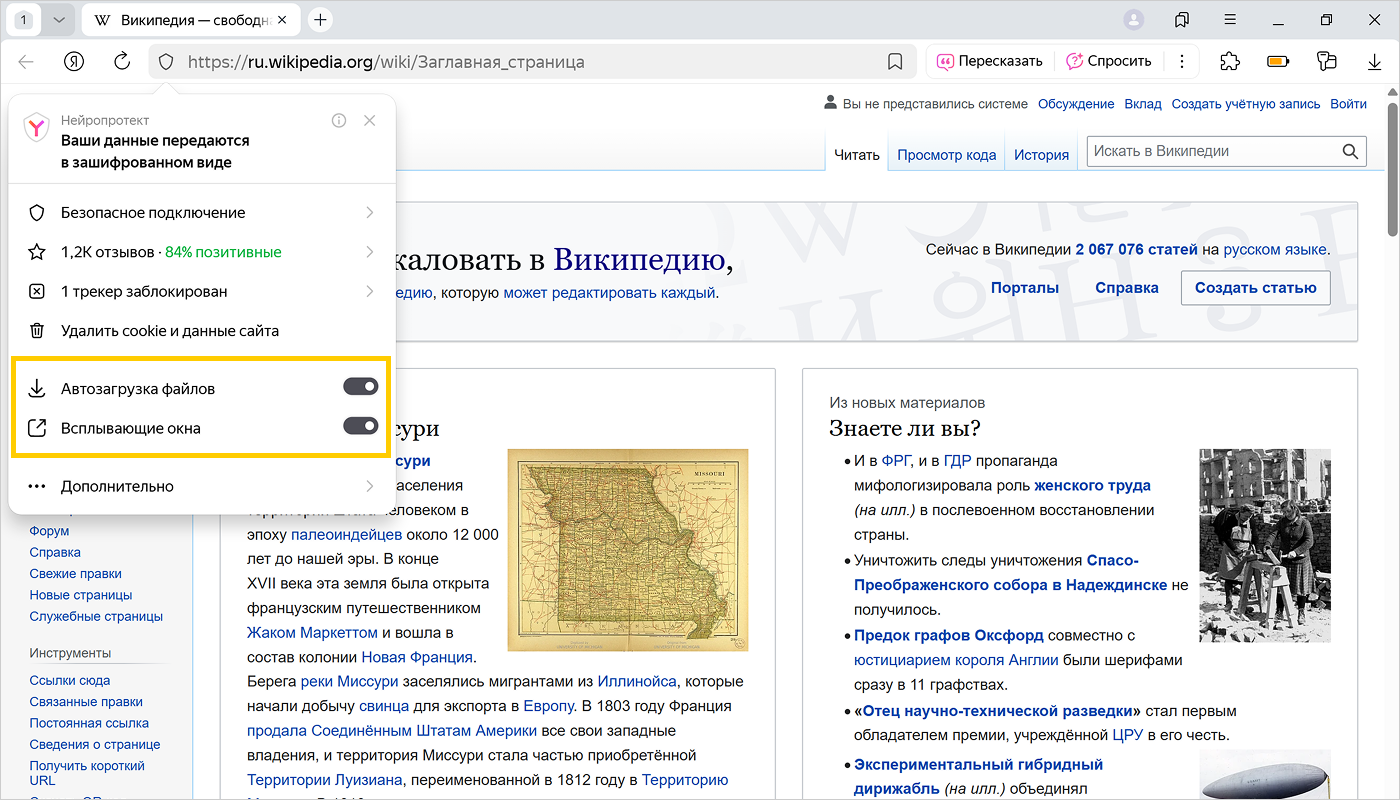Click the page reload icon
Screen dimensions: 1400x800
click(x=122, y=62)
